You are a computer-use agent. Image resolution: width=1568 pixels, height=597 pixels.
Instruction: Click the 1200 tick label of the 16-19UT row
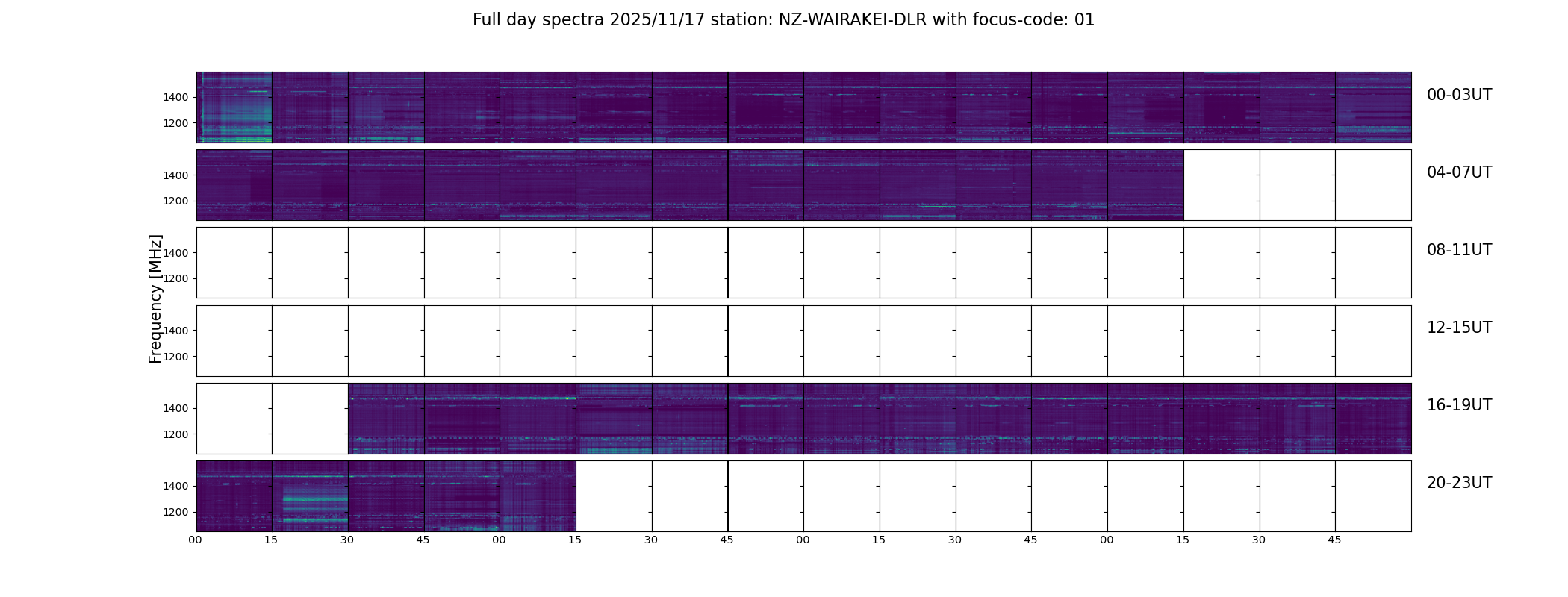(175, 434)
